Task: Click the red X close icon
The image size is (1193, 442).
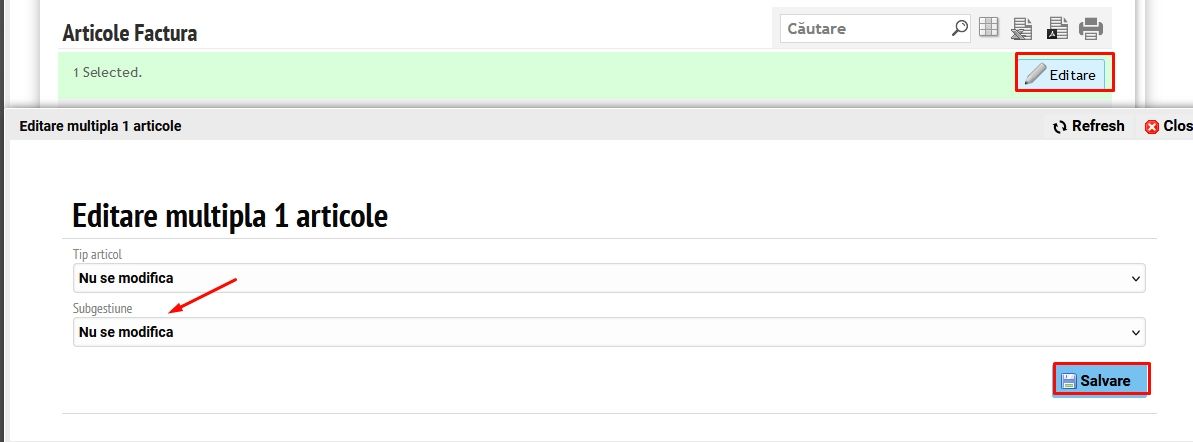Action: coord(1151,127)
